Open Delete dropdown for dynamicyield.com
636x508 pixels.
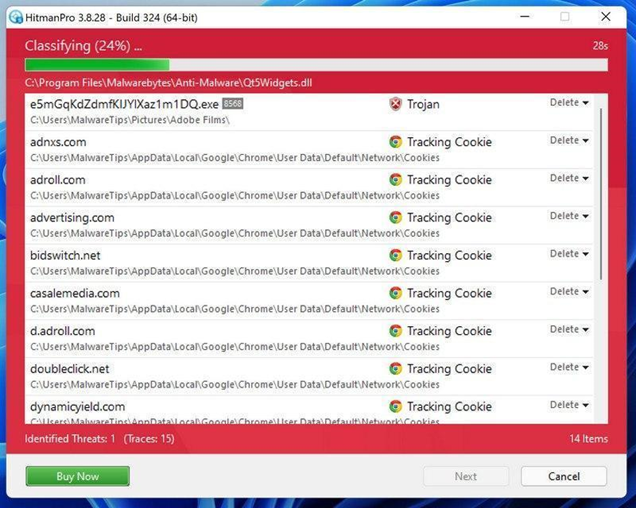click(569, 405)
